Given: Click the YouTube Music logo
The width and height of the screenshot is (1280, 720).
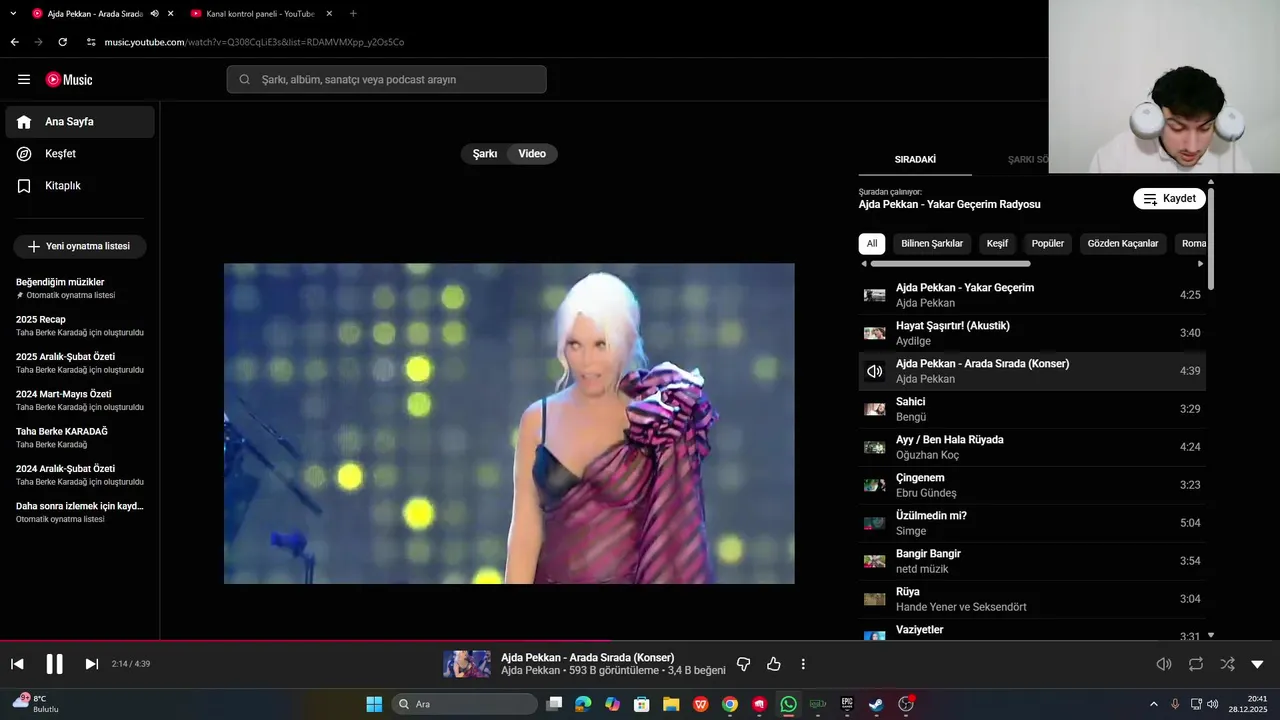Looking at the screenshot, I should 69,80.
